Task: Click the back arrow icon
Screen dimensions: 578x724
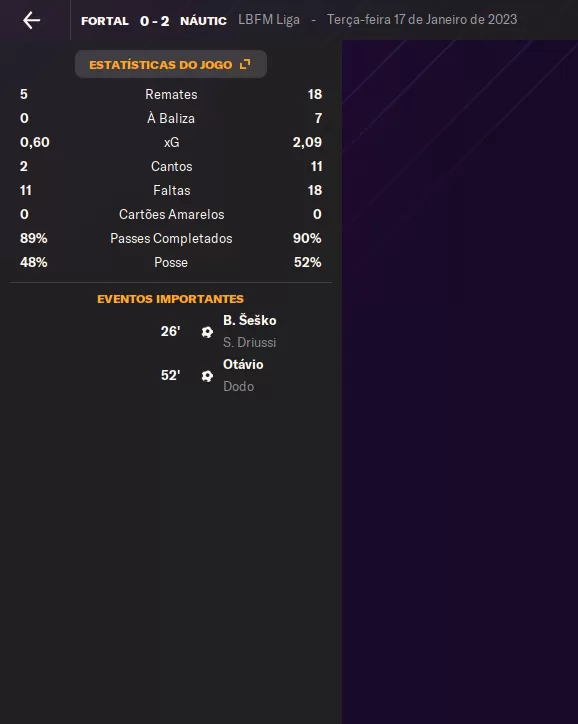Action: tap(31, 20)
